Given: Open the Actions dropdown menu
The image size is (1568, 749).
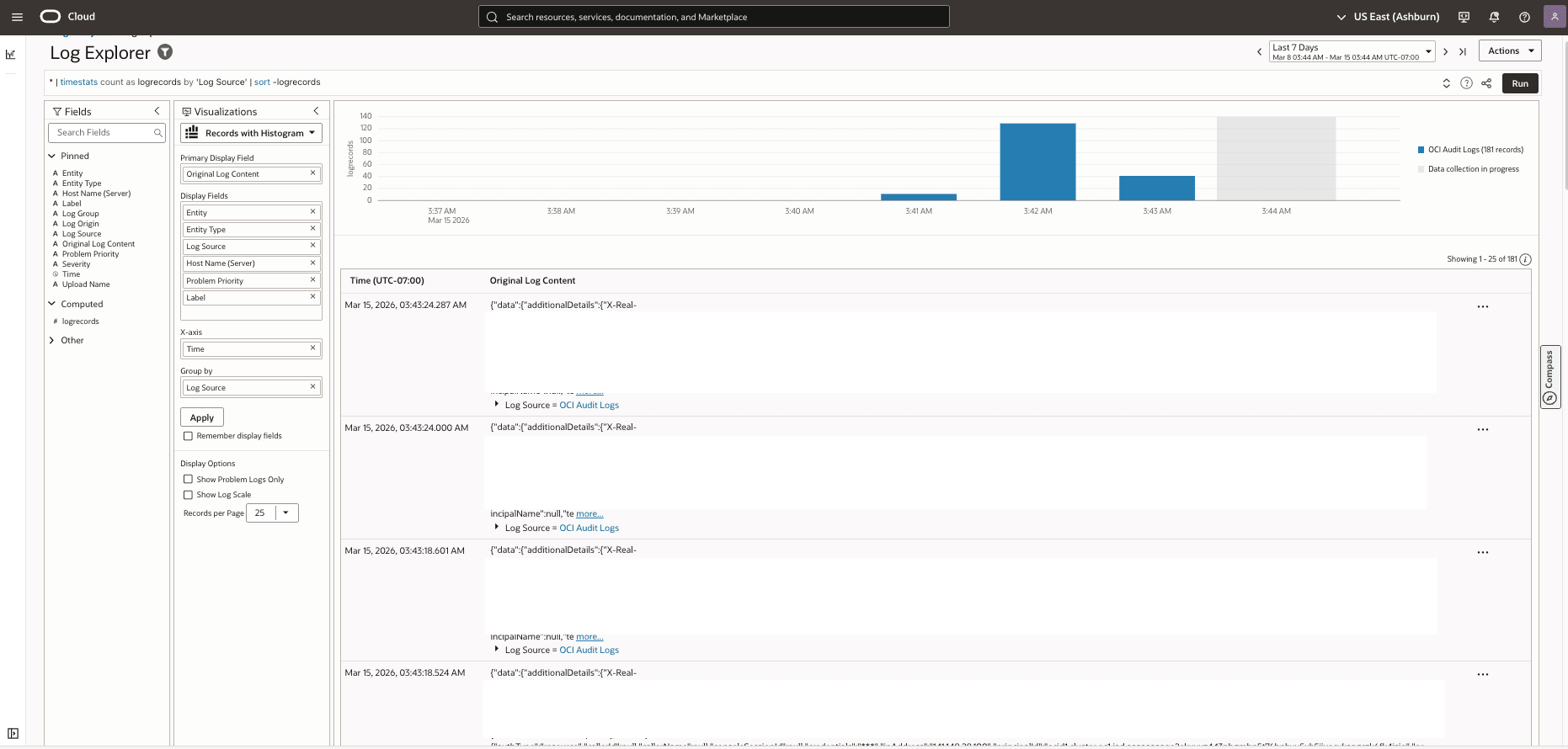Looking at the screenshot, I should pyautogui.click(x=1510, y=51).
